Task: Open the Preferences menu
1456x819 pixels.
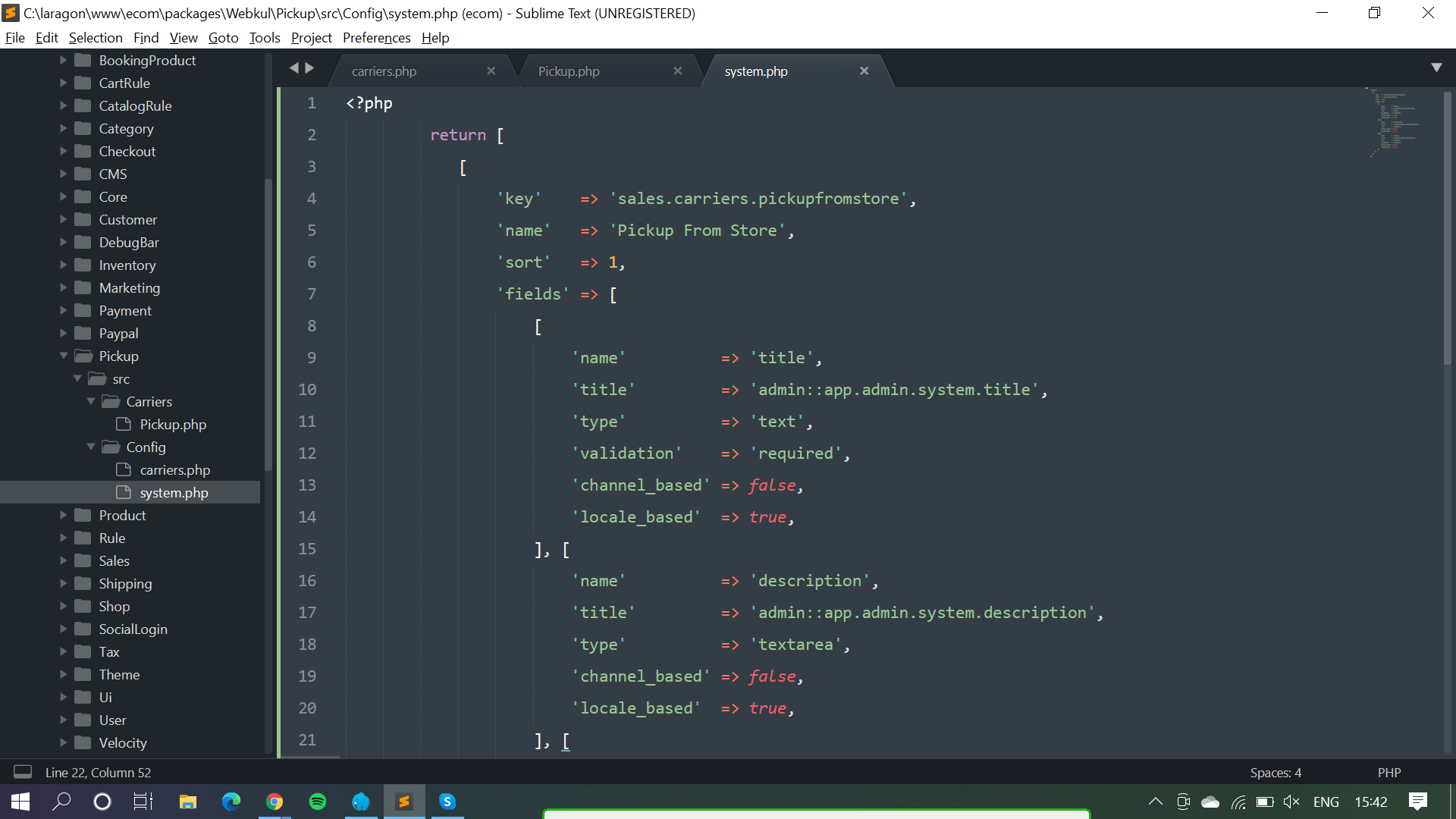Action: (377, 38)
